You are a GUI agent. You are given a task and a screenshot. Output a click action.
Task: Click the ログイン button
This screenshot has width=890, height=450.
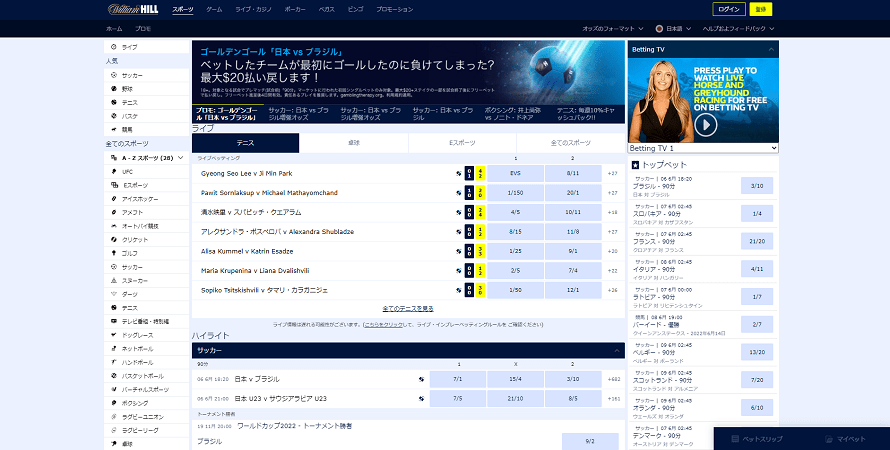729,9
